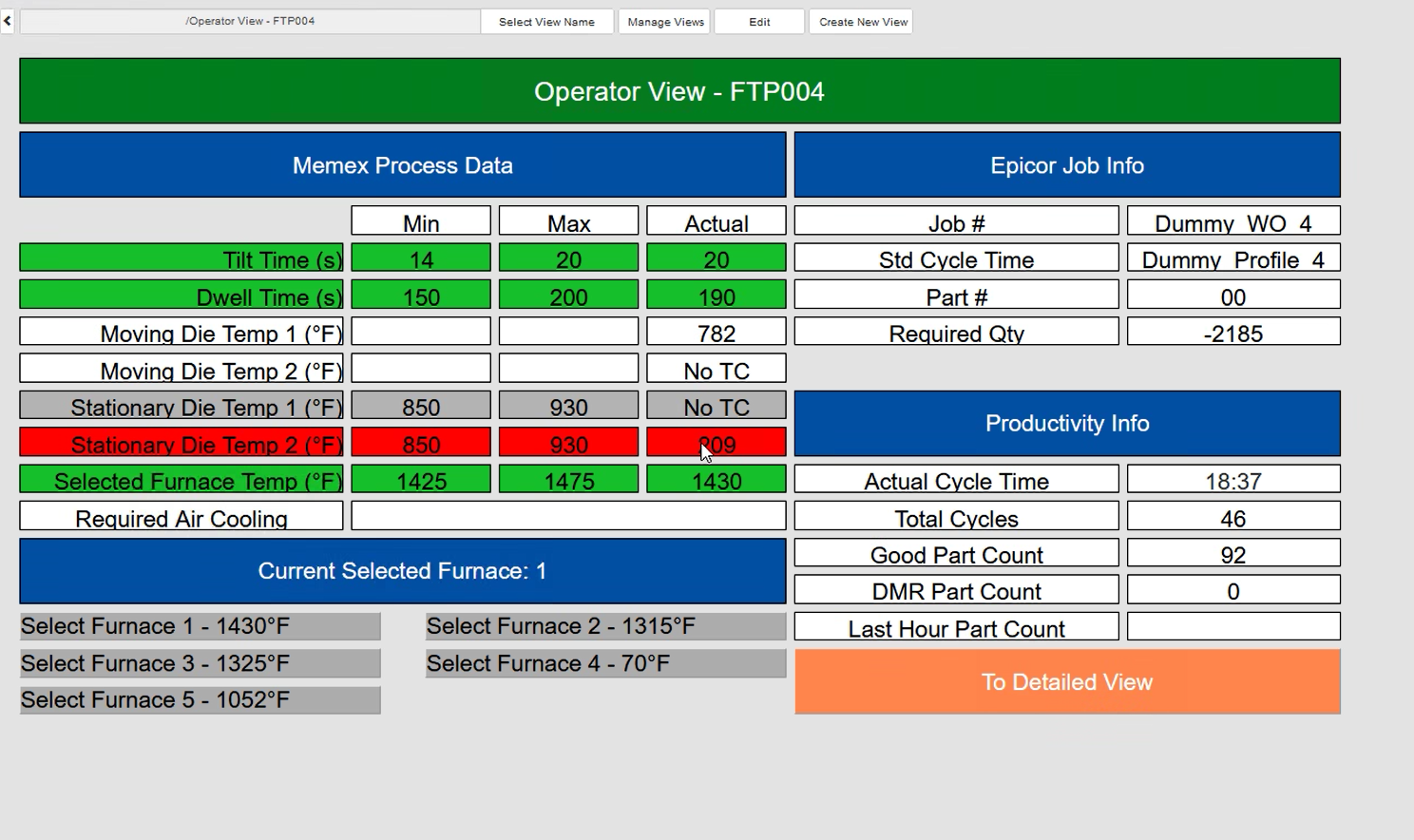1414x840 pixels.
Task: Click the Actual Cycle Time value
Action: pyautogui.click(x=1232, y=481)
